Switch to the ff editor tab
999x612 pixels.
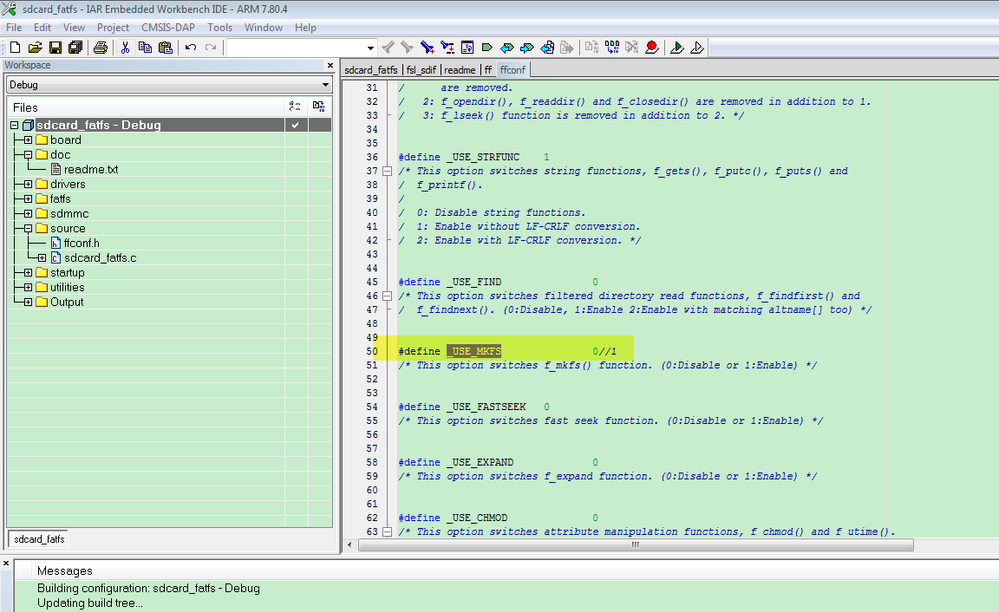(x=487, y=70)
